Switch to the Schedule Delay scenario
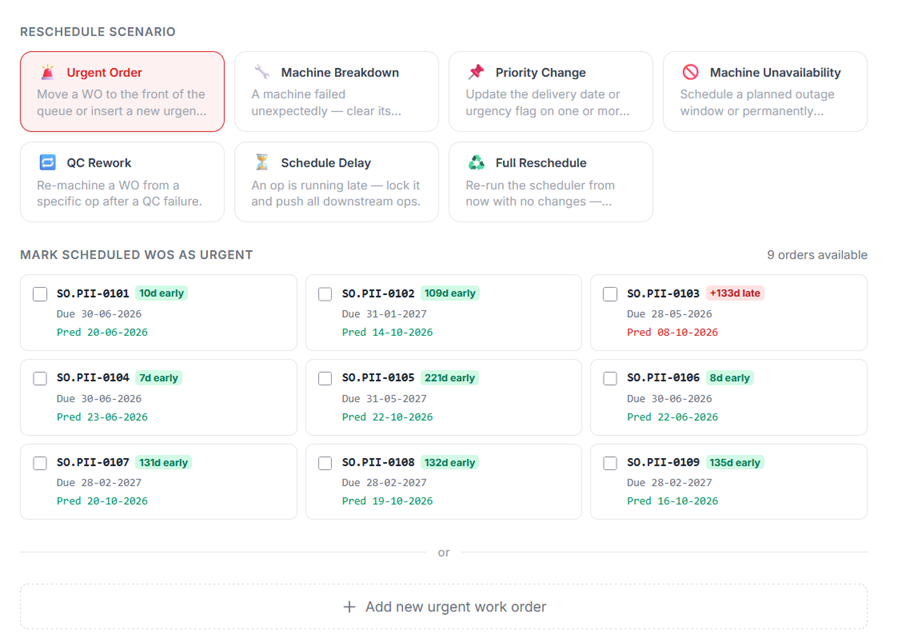Screen dimensions: 897x642 pos(336,182)
